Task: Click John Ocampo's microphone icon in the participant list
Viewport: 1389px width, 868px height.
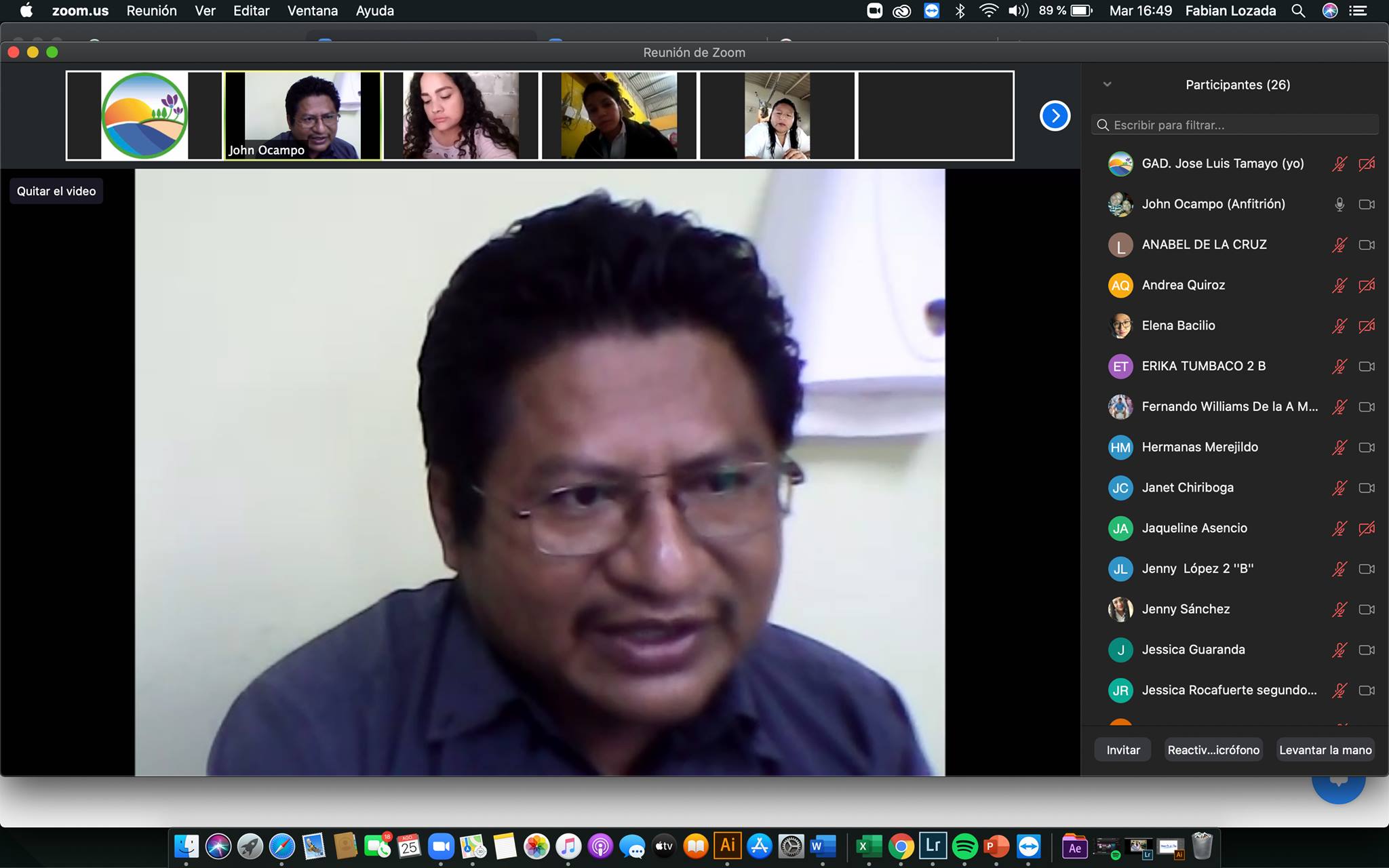Action: [1339, 204]
